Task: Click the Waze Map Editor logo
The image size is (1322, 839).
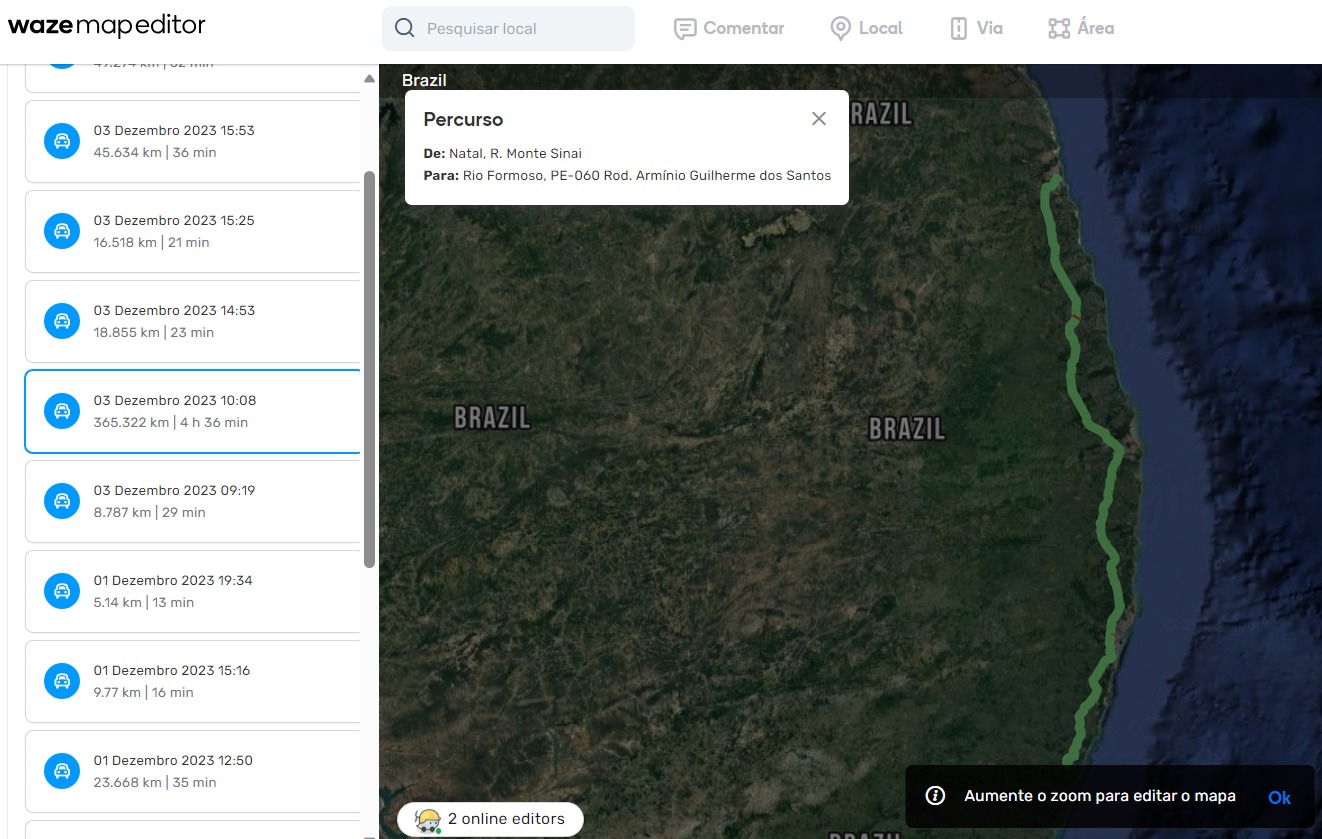Action: (107, 26)
